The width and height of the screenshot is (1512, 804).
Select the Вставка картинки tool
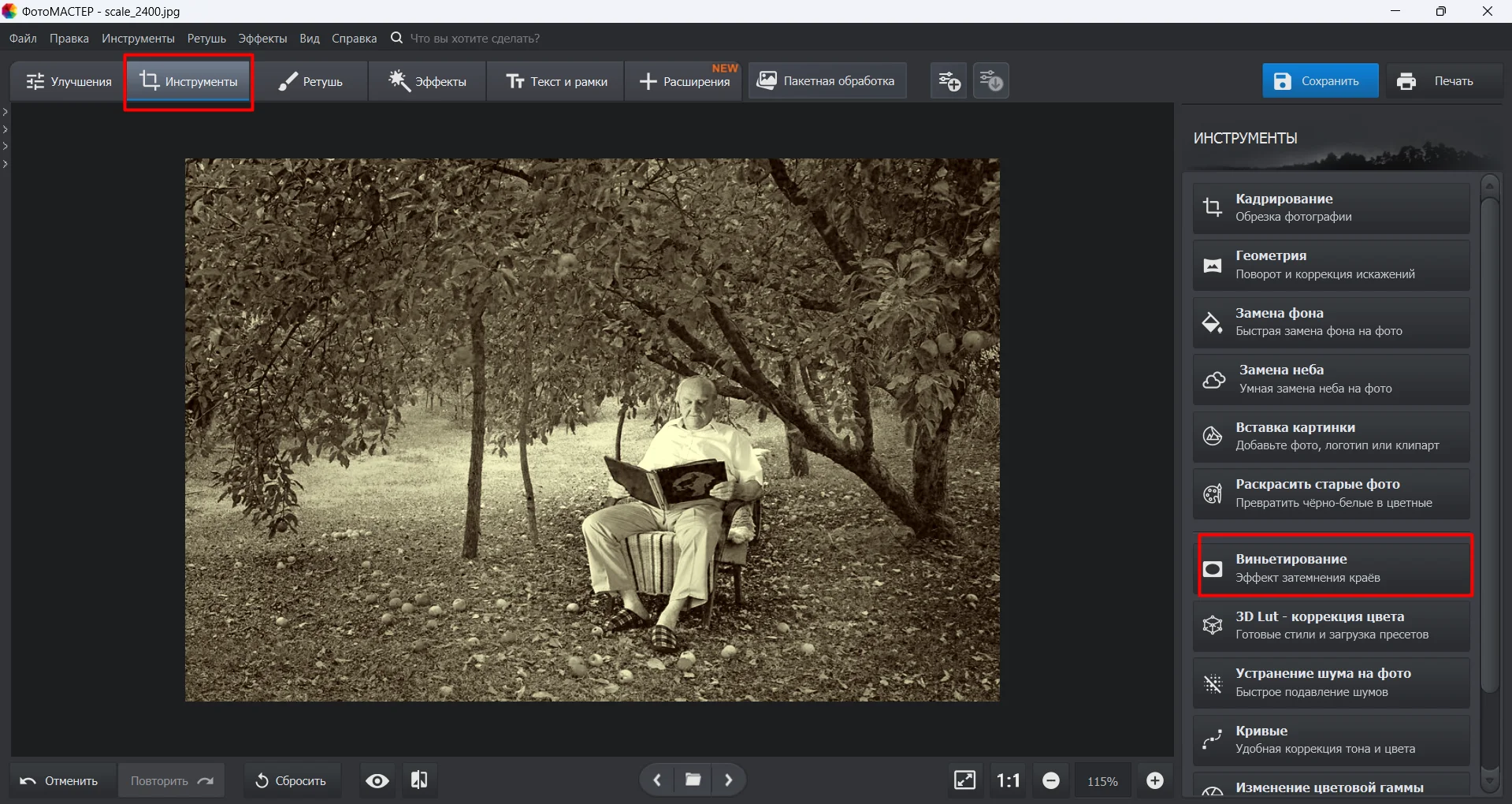pos(1331,437)
